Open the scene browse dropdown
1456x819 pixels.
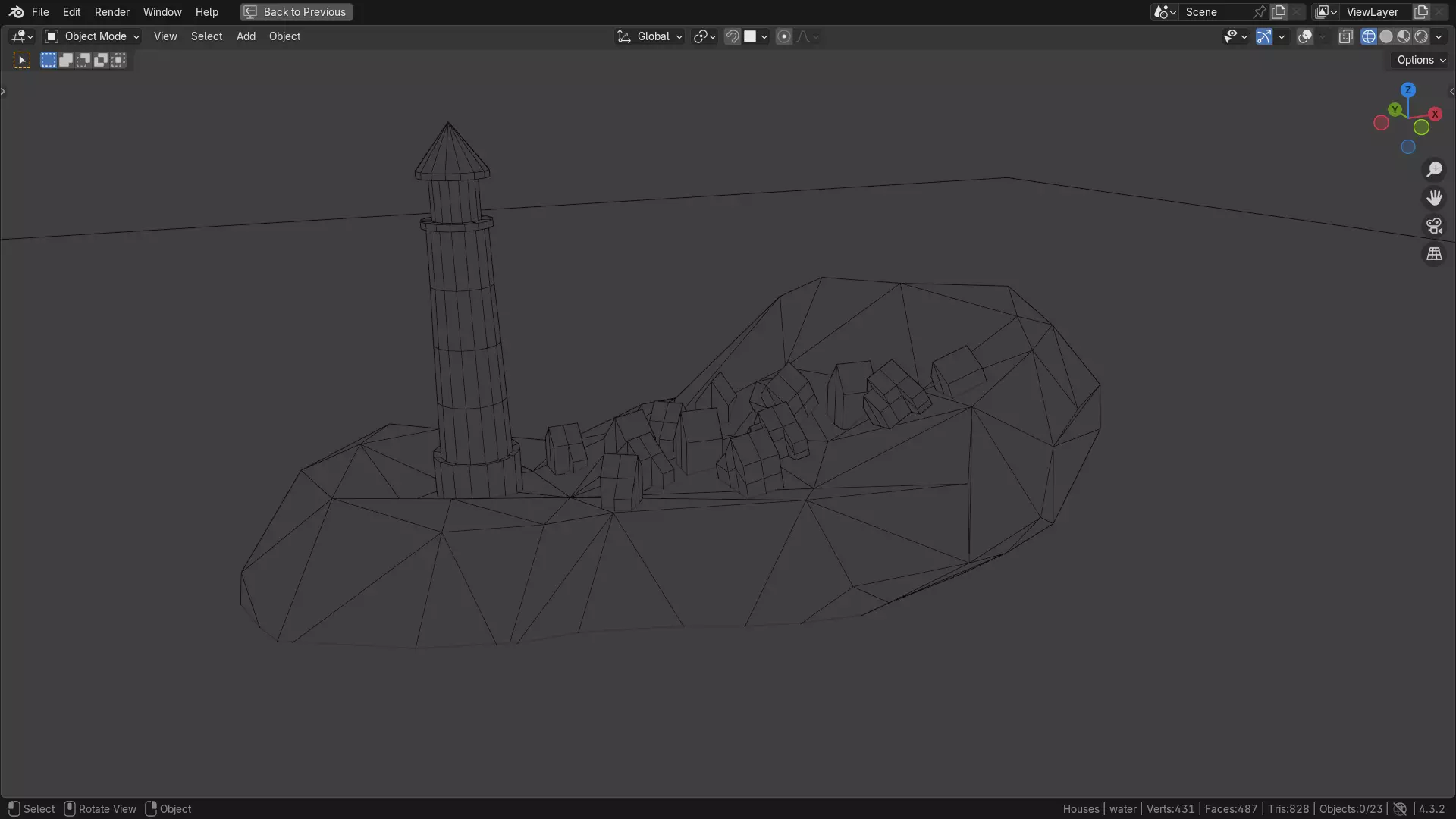pyautogui.click(x=1164, y=12)
